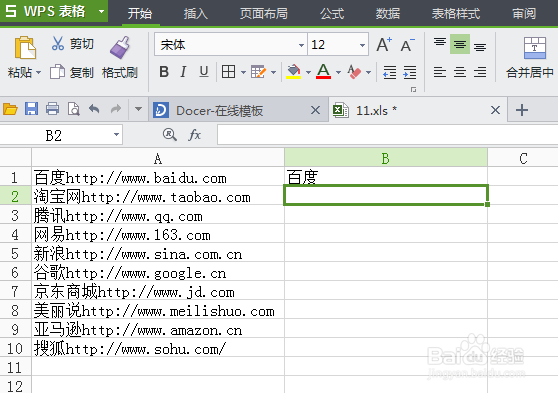Click the clear formatting eraser icon
Image resolution: width=558 pixels, height=393 pixels.
point(354,72)
